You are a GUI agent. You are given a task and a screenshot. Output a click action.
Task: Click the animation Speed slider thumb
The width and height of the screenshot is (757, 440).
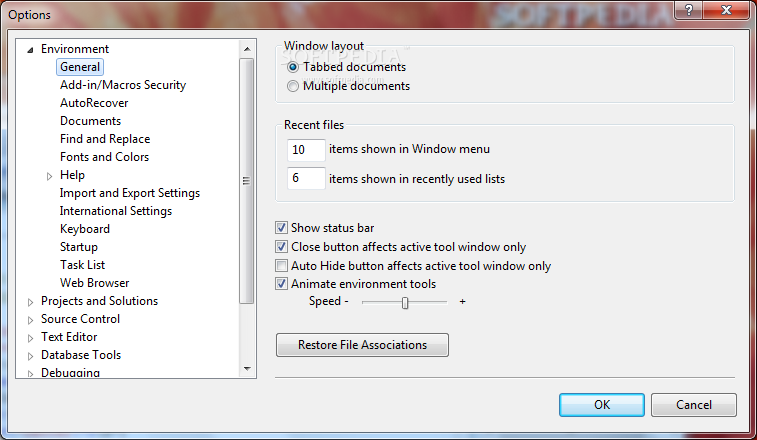[405, 303]
